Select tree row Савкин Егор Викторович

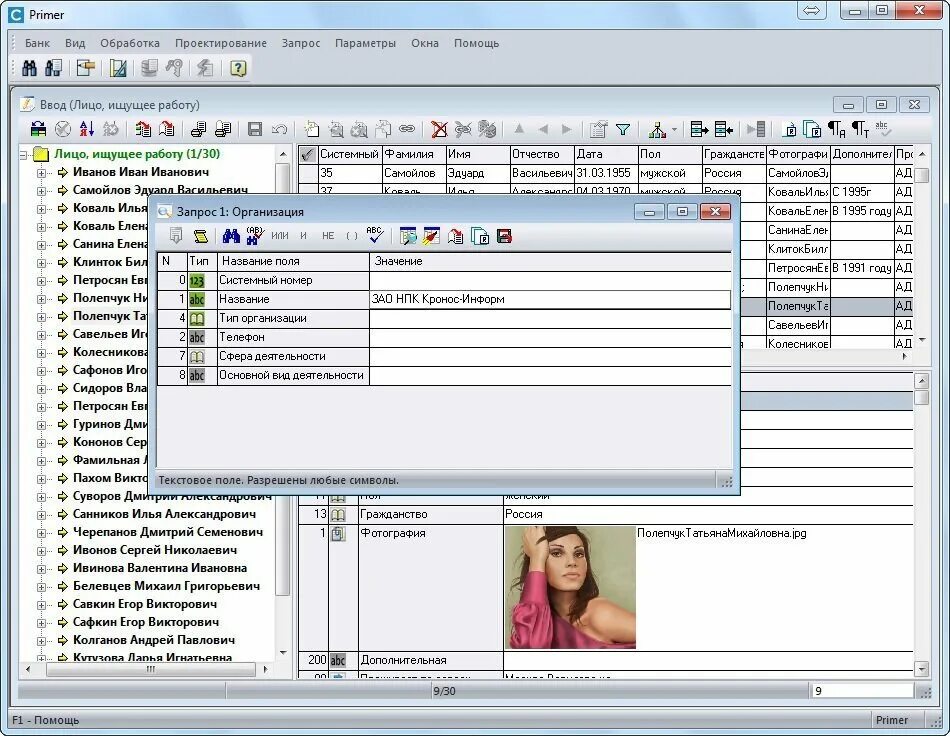(x=144, y=604)
